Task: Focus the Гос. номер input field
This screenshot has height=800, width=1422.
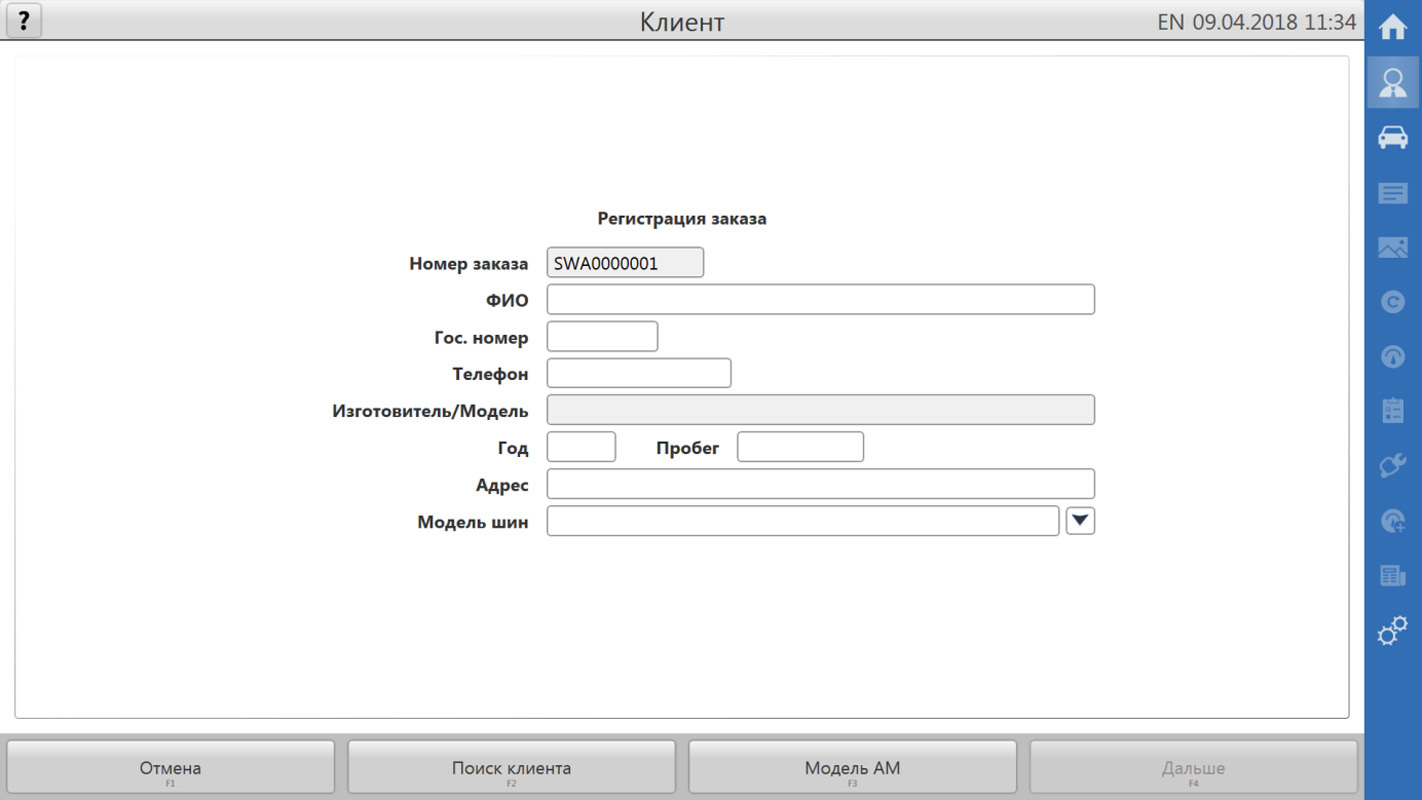Action: [602, 336]
